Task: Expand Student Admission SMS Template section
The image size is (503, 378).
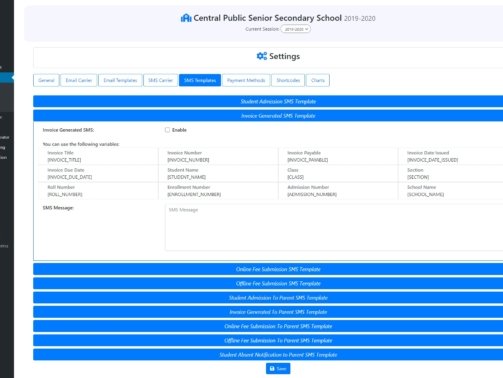Action: [268, 101]
